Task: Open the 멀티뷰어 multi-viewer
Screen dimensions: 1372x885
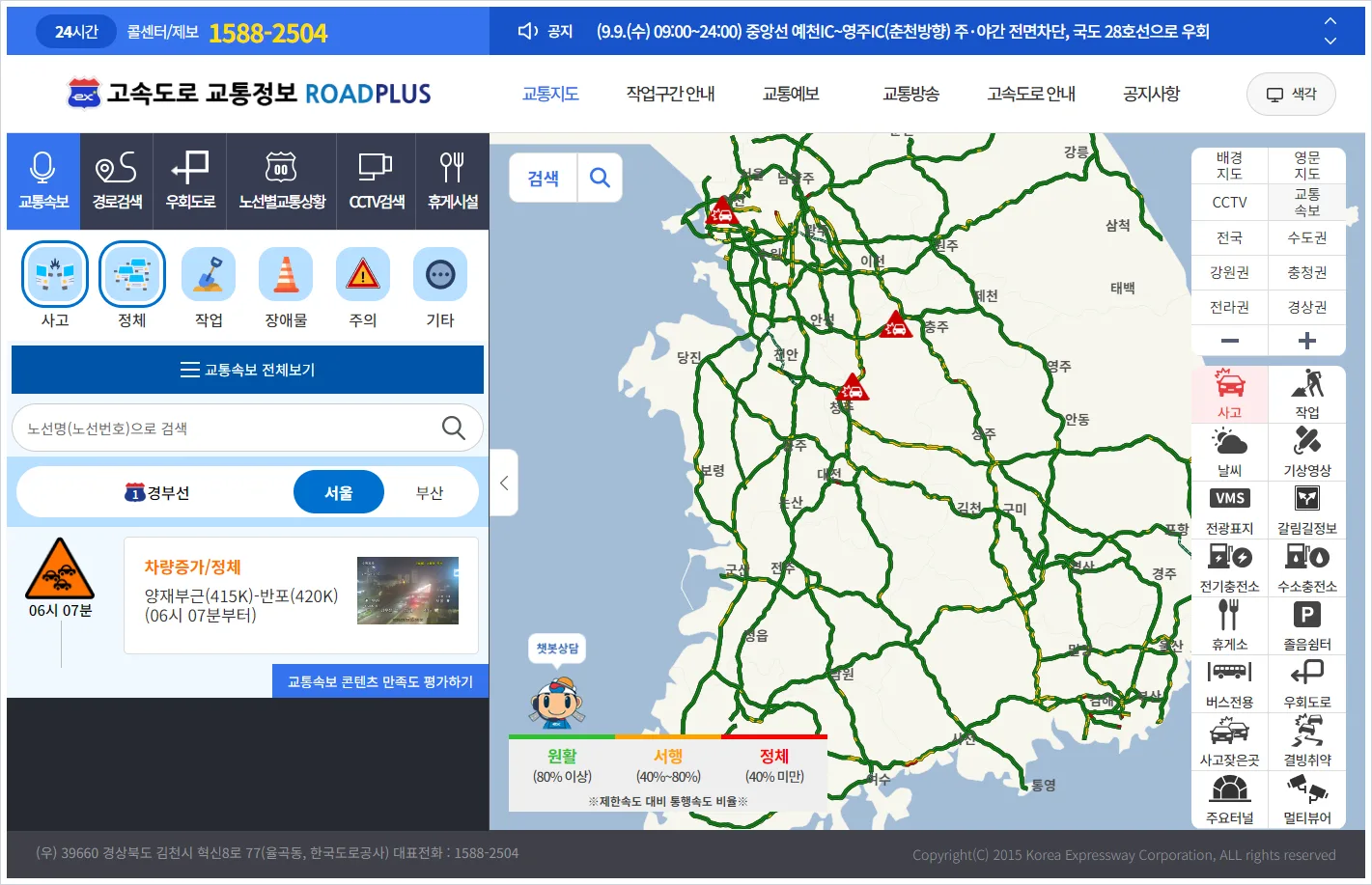Action: 1307,800
